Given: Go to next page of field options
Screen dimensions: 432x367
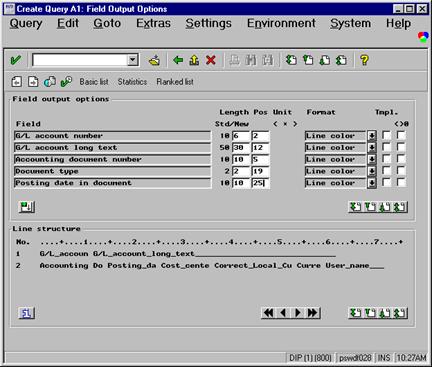Looking at the screenshot, I should click(385, 207).
